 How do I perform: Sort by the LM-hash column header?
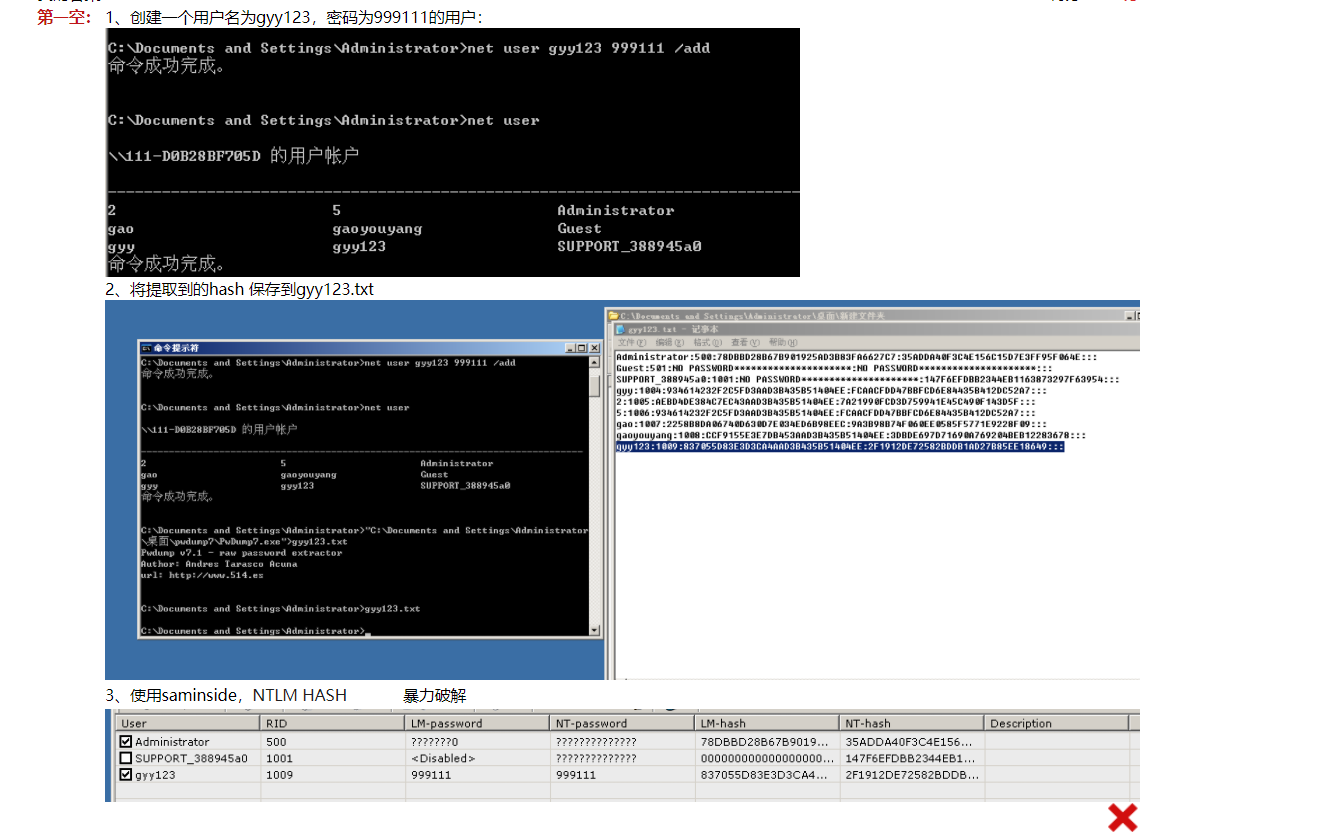pyautogui.click(x=767, y=723)
